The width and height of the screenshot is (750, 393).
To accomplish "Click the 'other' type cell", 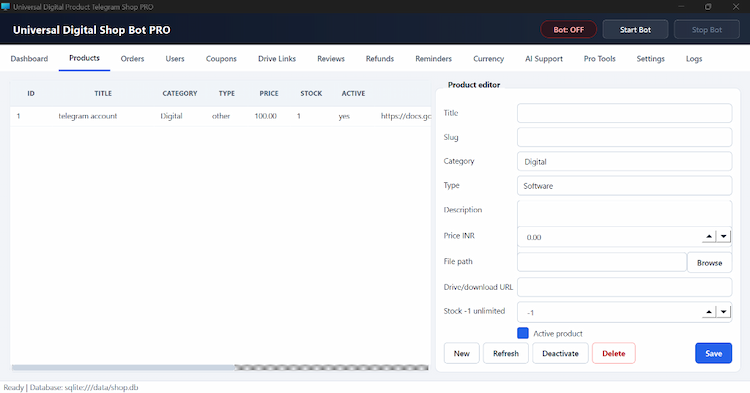I will point(221,116).
